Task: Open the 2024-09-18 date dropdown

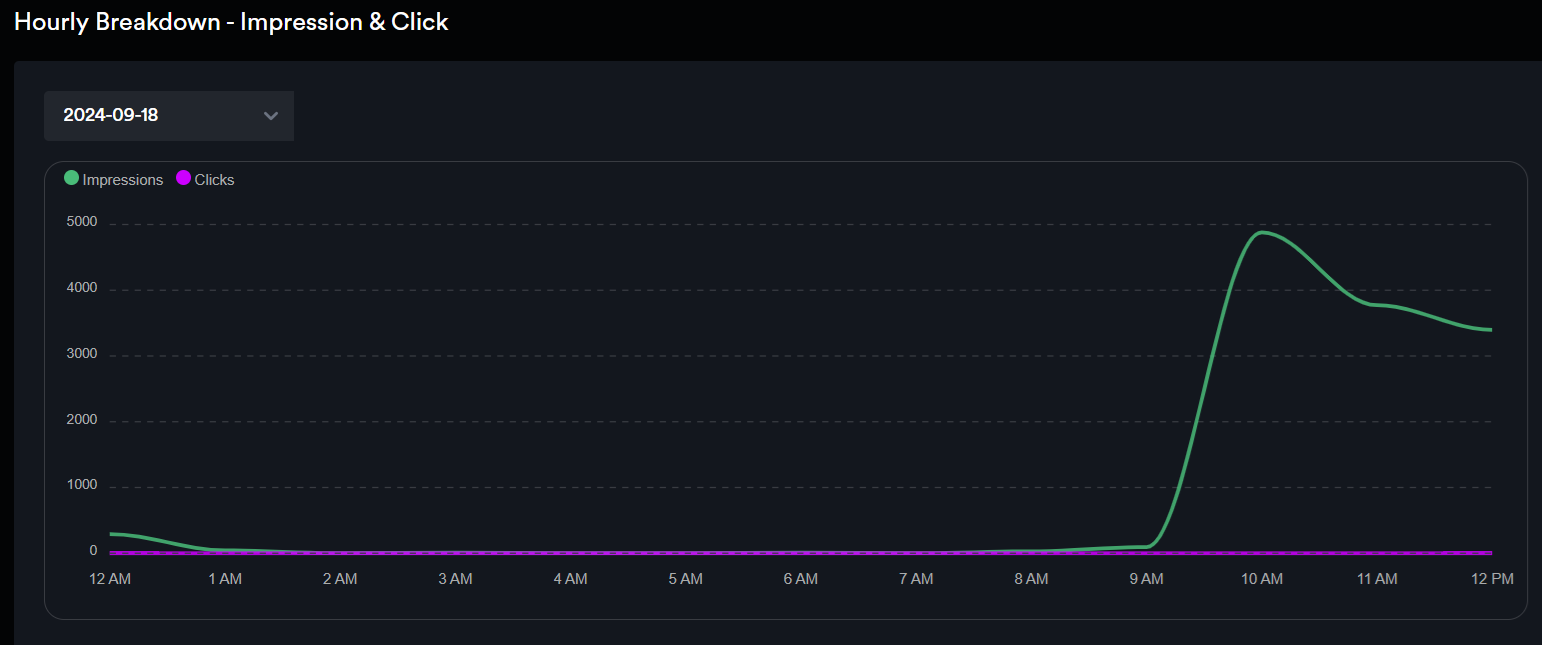Action: [x=168, y=115]
